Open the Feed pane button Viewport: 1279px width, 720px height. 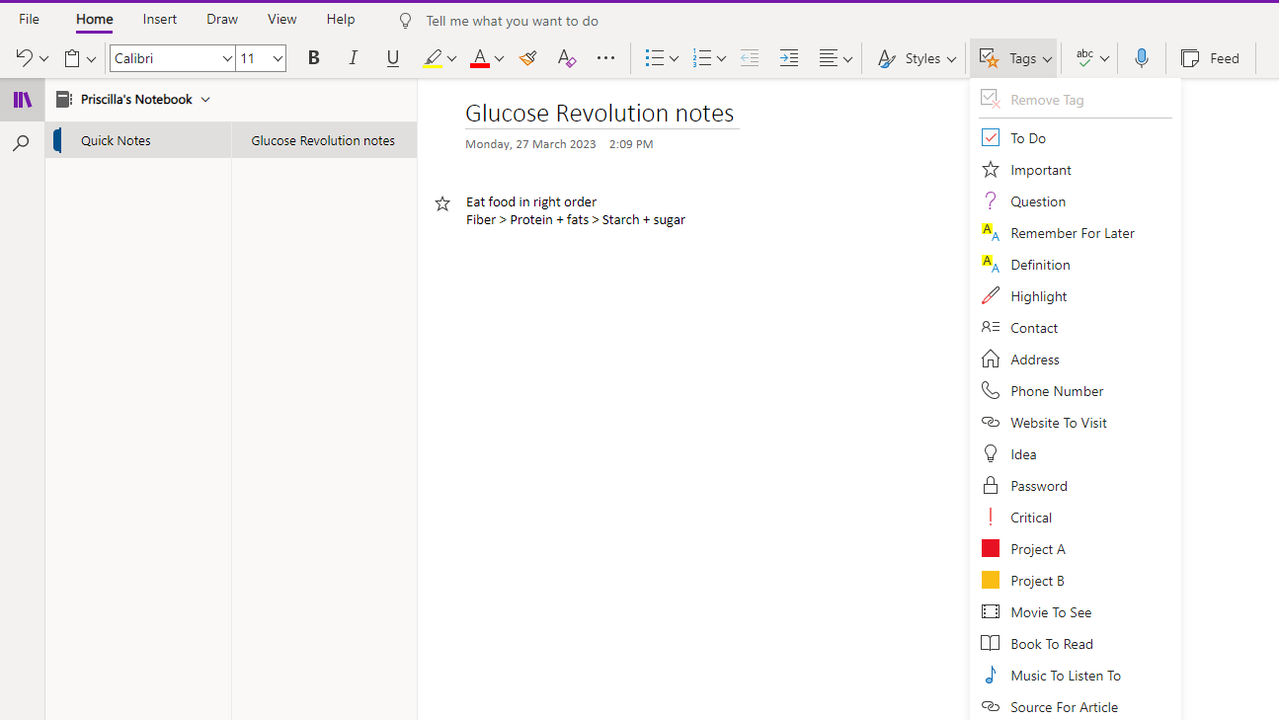(x=1211, y=59)
